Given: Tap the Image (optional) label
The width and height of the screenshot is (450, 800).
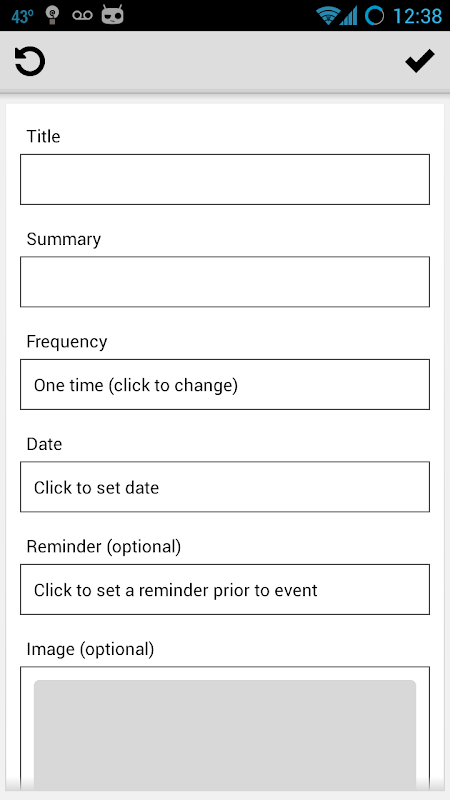Looking at the screenshot, I should (90, 649).
